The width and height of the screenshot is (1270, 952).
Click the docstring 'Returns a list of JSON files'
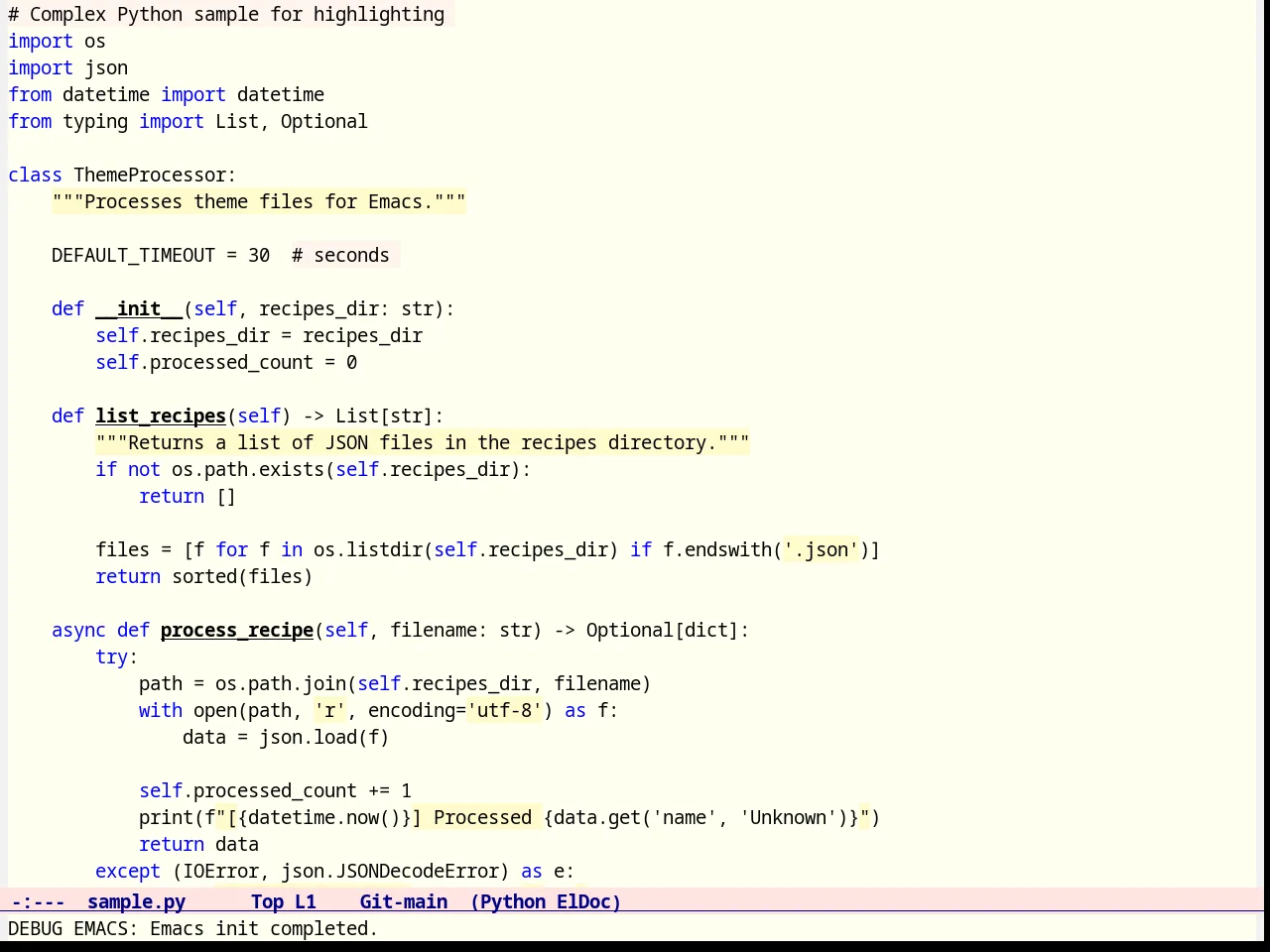[423, 442]
